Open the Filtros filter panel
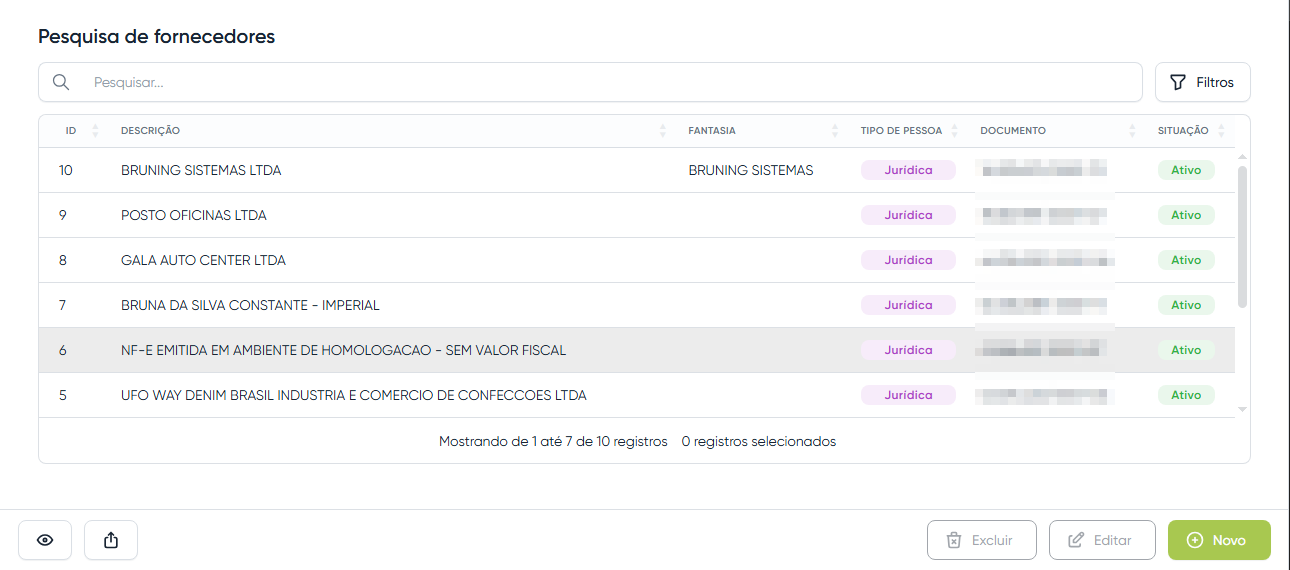Screen dimensions: 1290x570 [x=1202, y=82]
